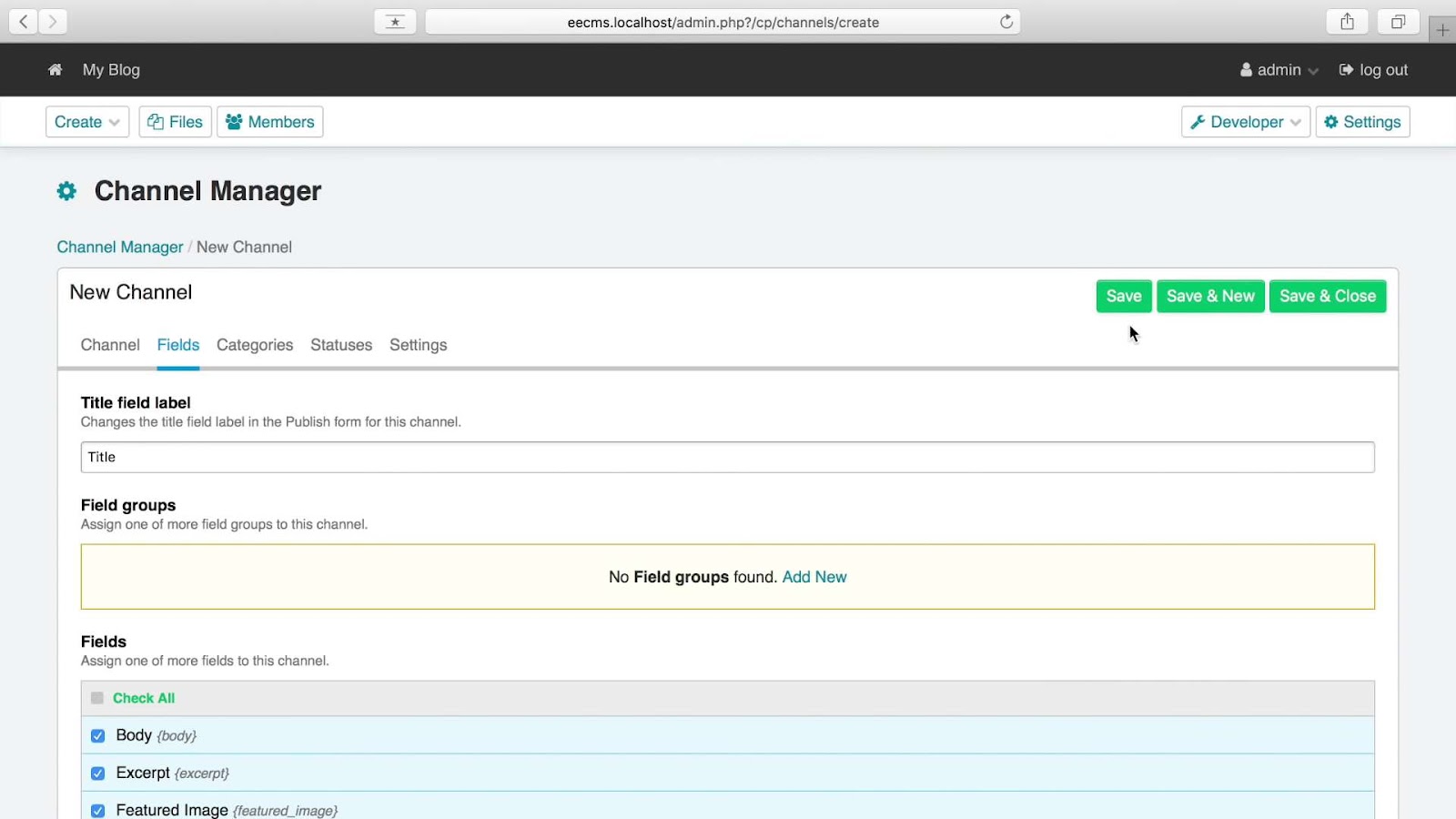Uncheck the Featured Image field checkbox
This screenshot has height=819, width=1456.
tap(97, 810)
